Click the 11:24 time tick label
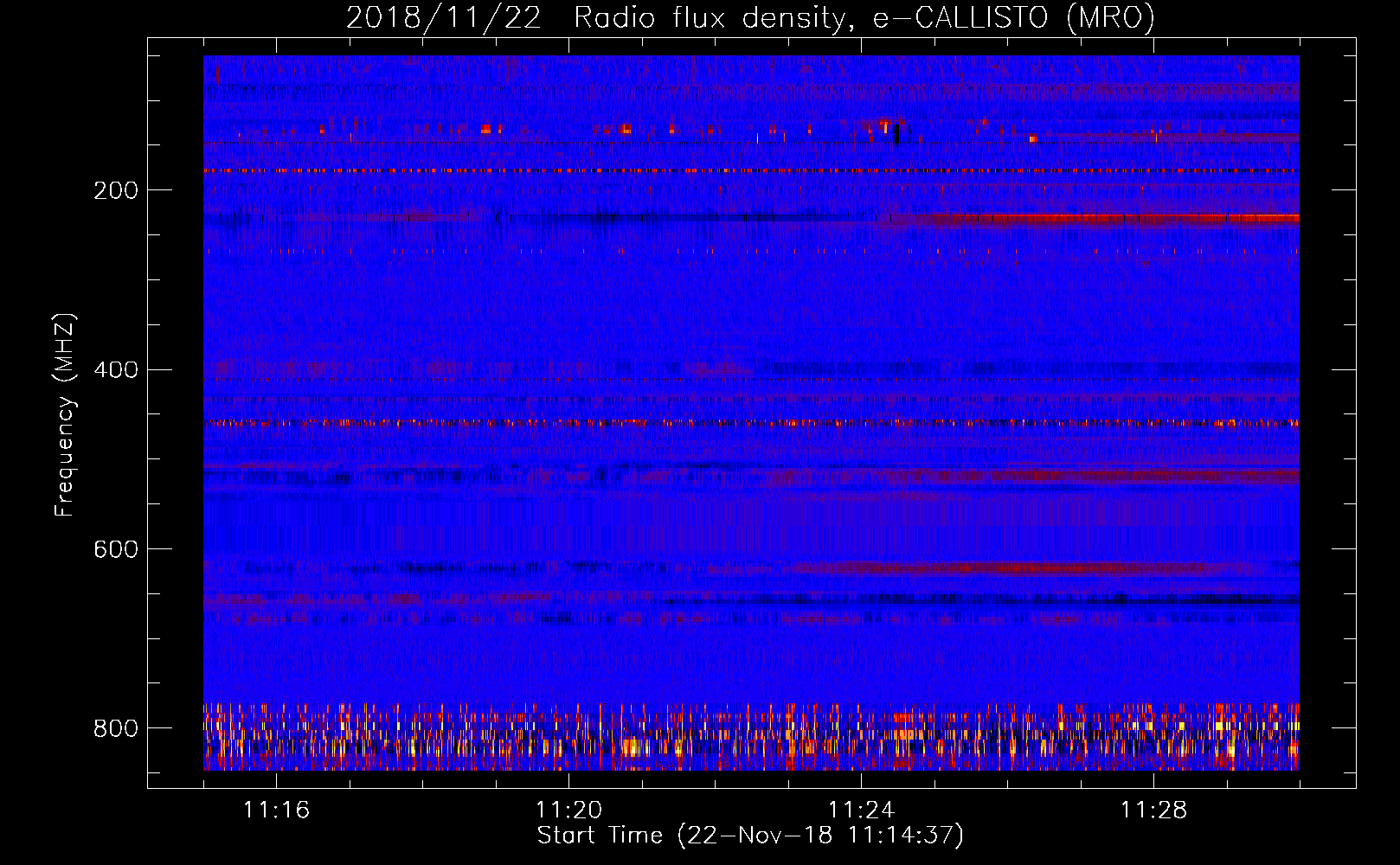 (x=861, y=811)
